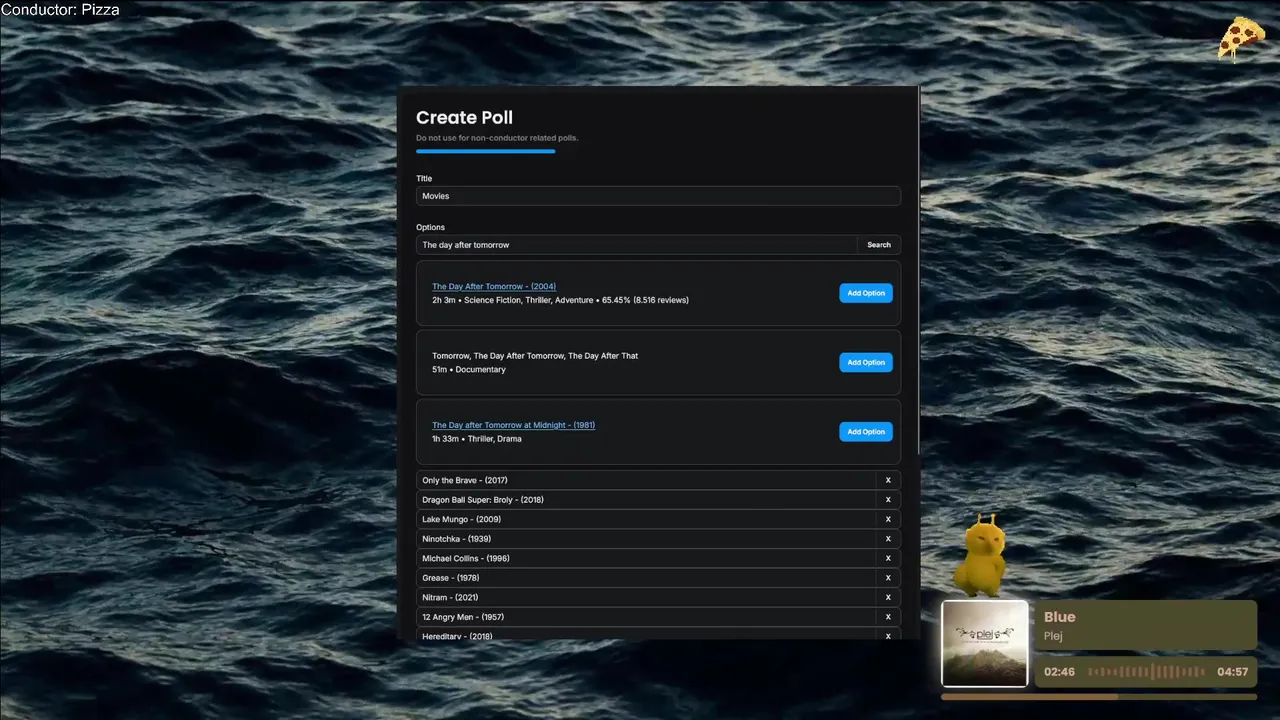Image resolution: width=1280 pixels, height=720 pixels.
Task: Remove Ninotchka from the options
Action: pyautogui.click(x=888, y=539)
